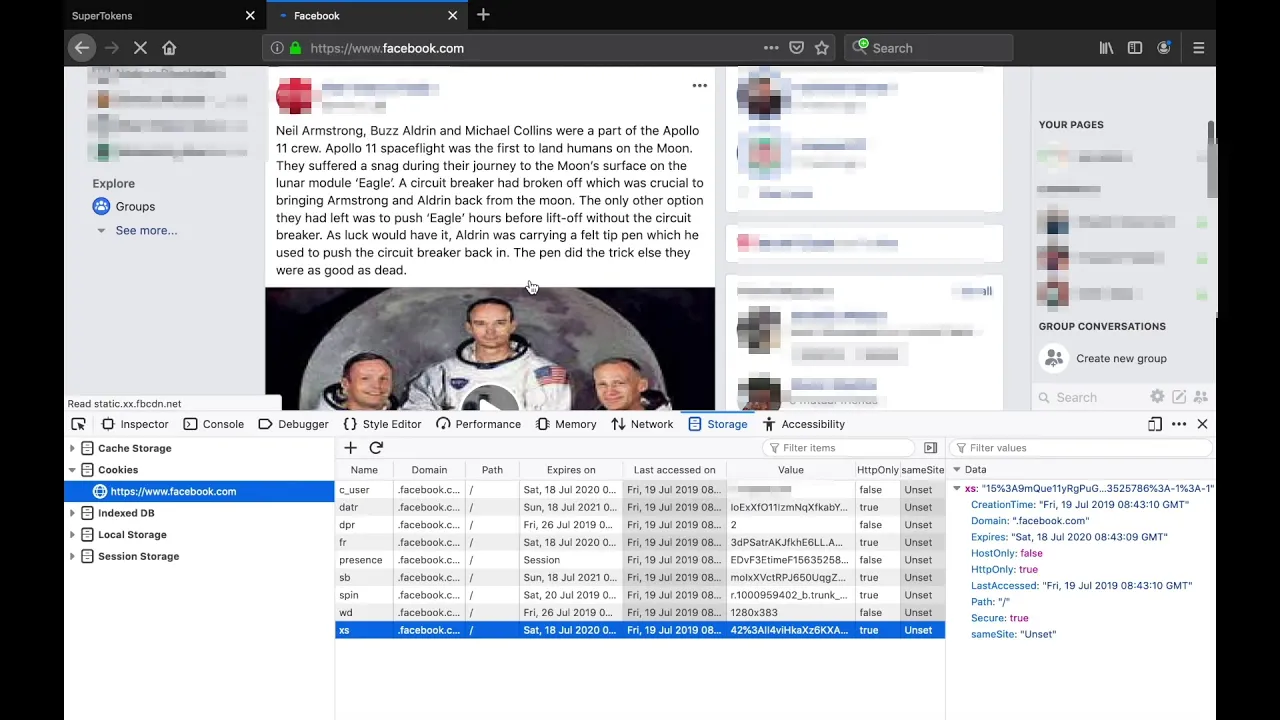Collapse the xs cookie details triangle

click(957, 489)
